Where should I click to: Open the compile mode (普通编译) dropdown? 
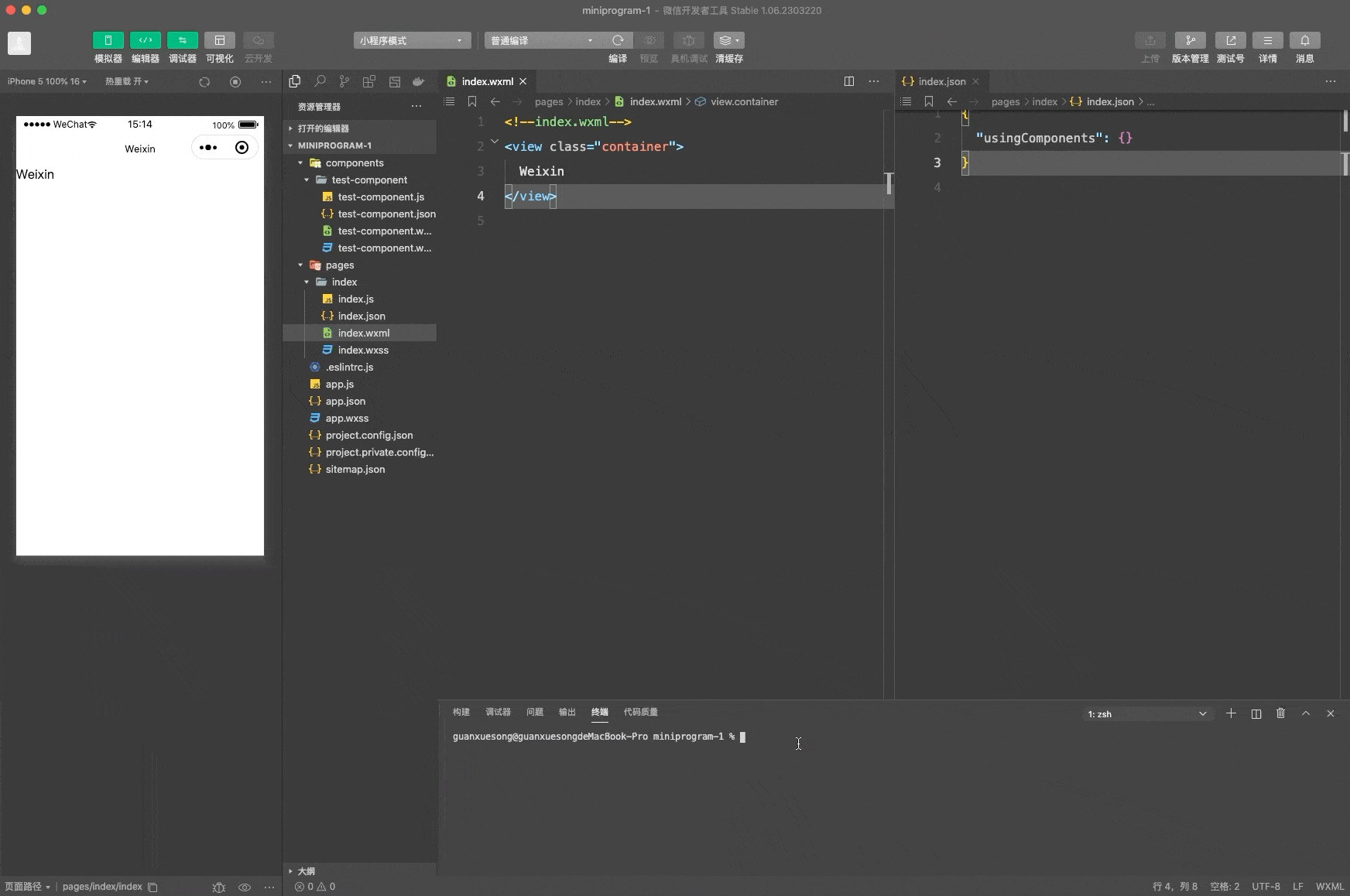(x=543, y=40)
